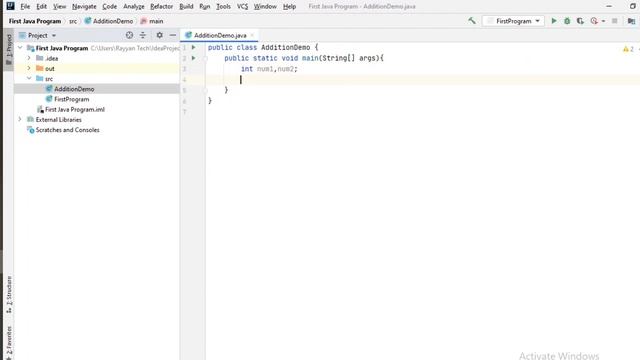Open the Run menu
Image resolution: width=640 pixels, height=360 pixels.
click(x=204, y=7)
